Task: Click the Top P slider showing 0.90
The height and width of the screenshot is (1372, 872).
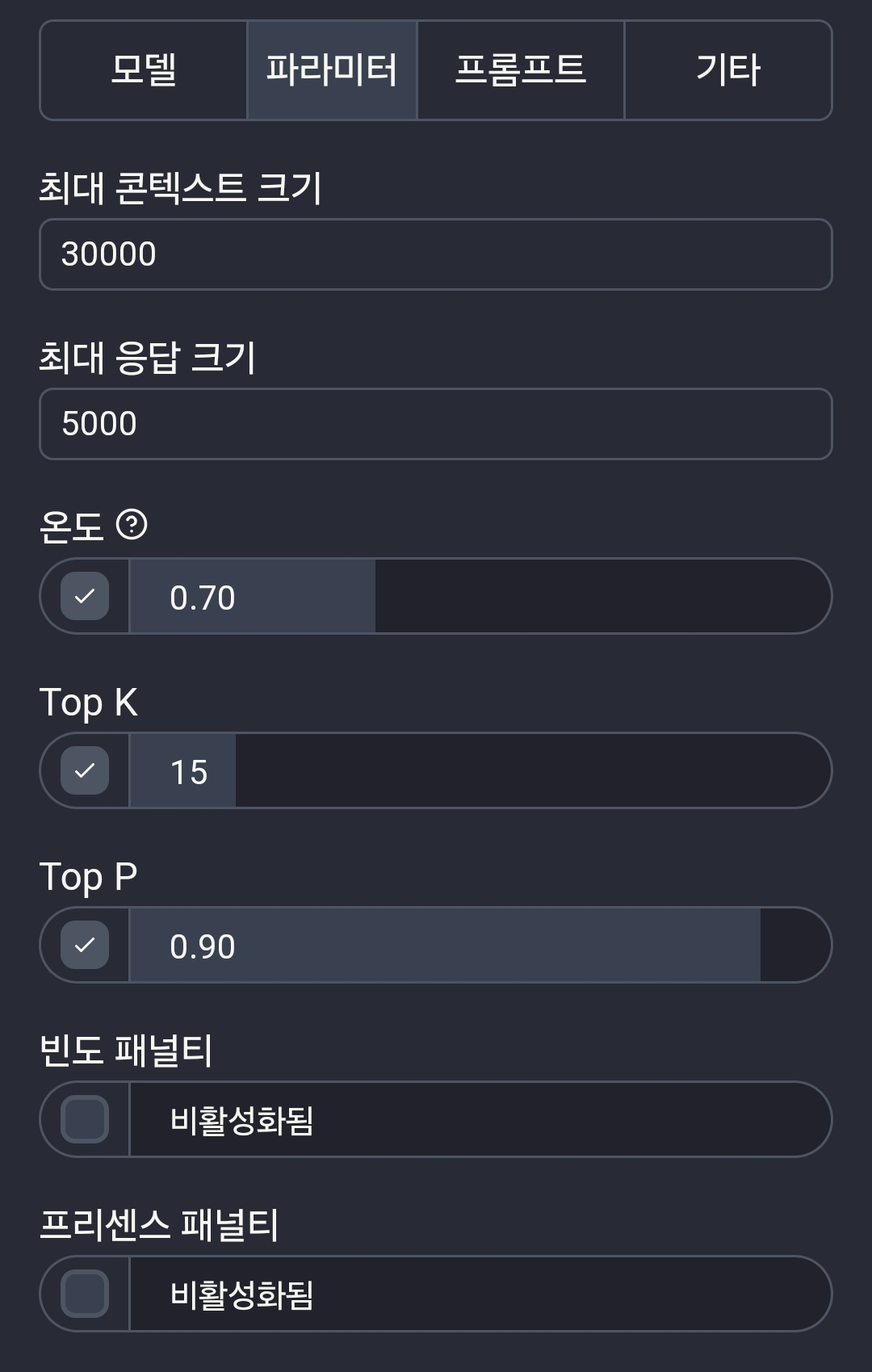Action: (x=480, y=945)
